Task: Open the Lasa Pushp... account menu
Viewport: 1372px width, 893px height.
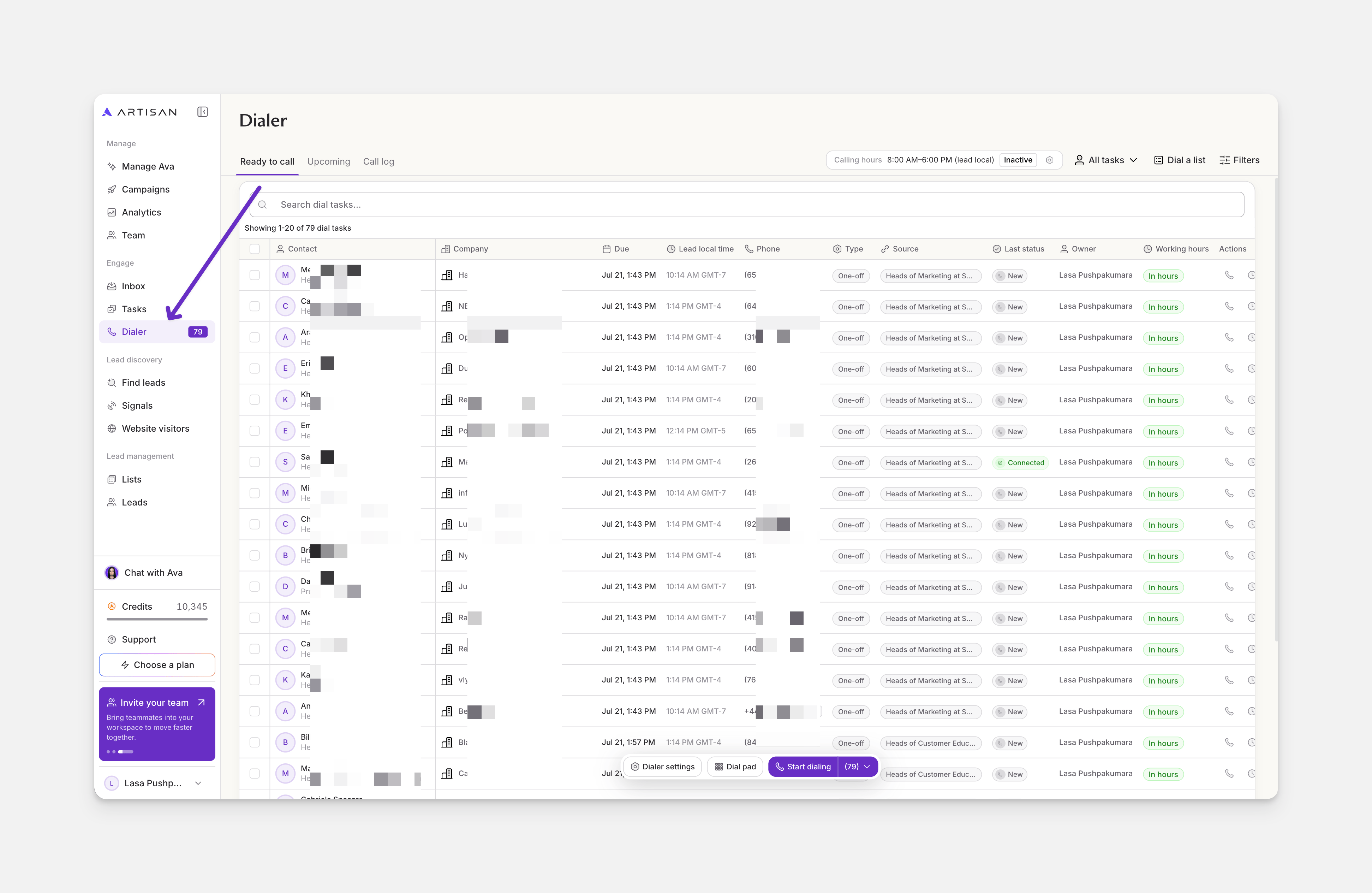Action: coord(157,783)
